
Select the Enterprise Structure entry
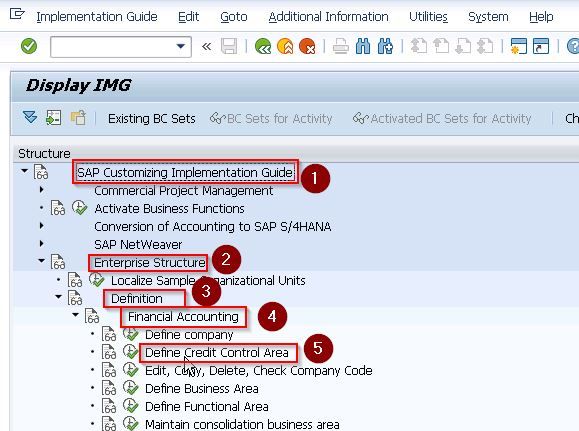click(150, 263)
